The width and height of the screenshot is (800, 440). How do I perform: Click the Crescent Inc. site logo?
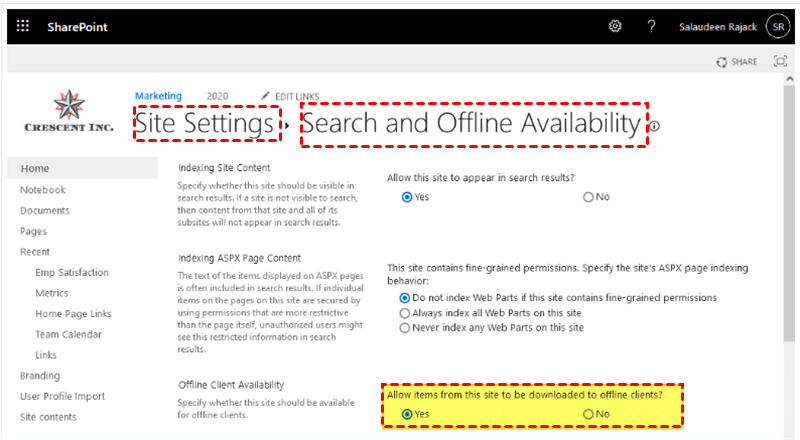[x=69, y=111]
